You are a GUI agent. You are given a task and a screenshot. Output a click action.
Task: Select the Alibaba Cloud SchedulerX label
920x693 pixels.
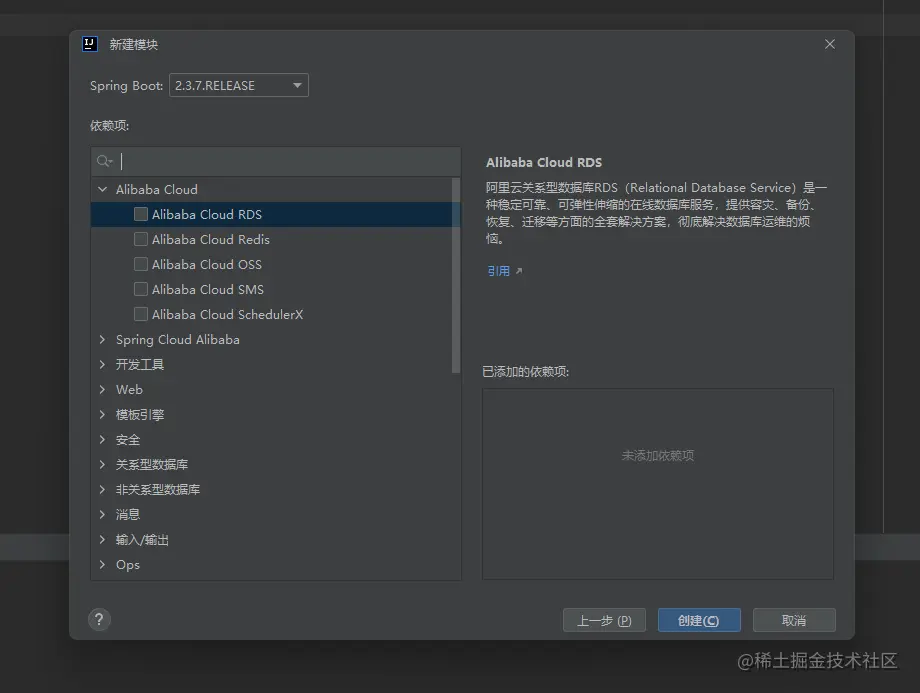228,314
